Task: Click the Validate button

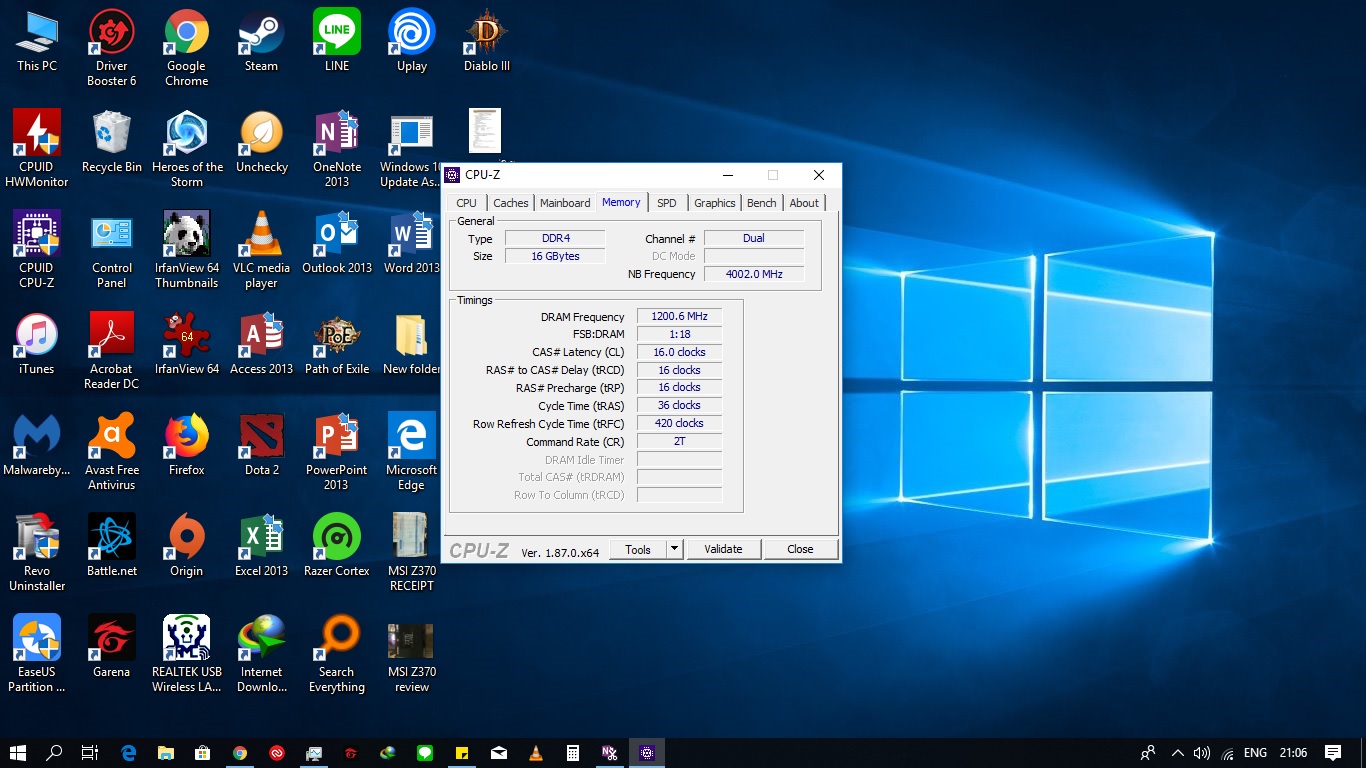Action: coord(723,549)
